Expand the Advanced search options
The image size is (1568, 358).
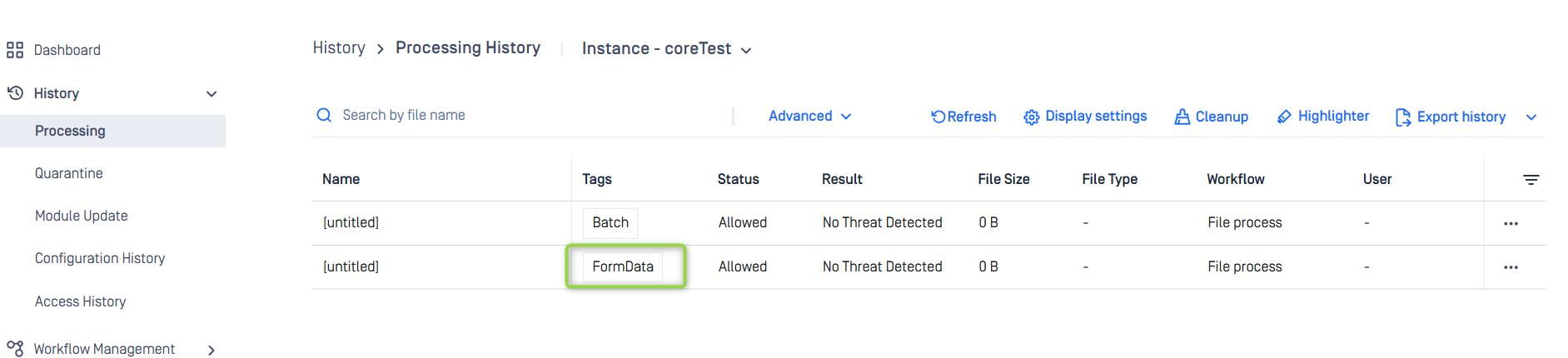[809, 116]
